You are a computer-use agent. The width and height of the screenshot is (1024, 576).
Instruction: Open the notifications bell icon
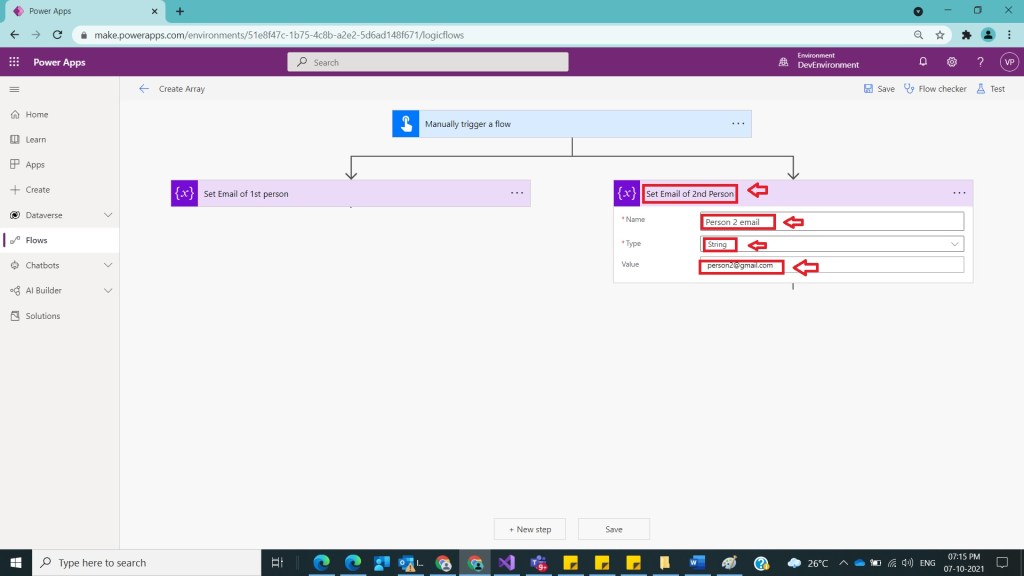tap(923, 62)
